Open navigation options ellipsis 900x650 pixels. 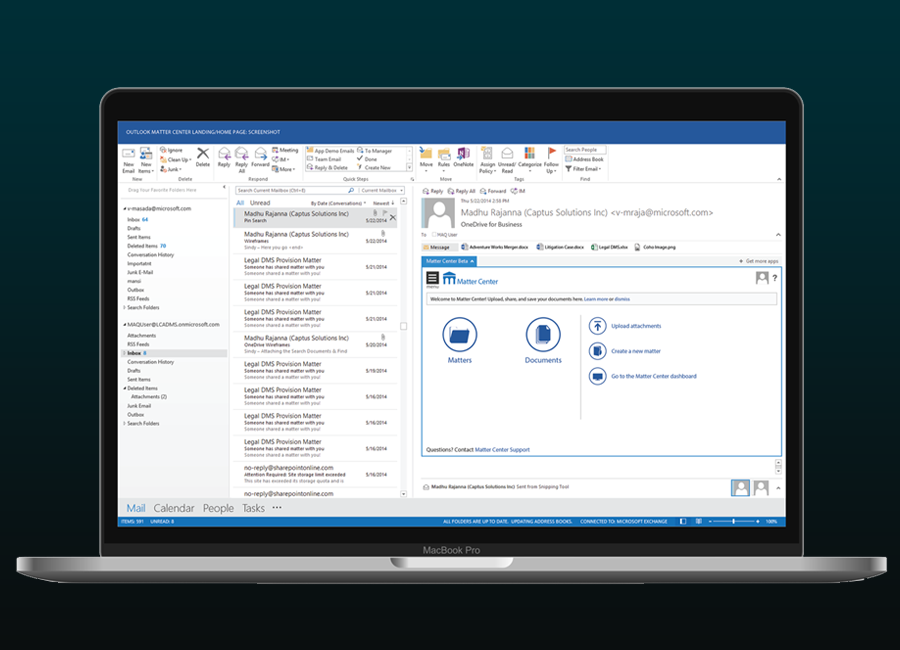point(277,508)
